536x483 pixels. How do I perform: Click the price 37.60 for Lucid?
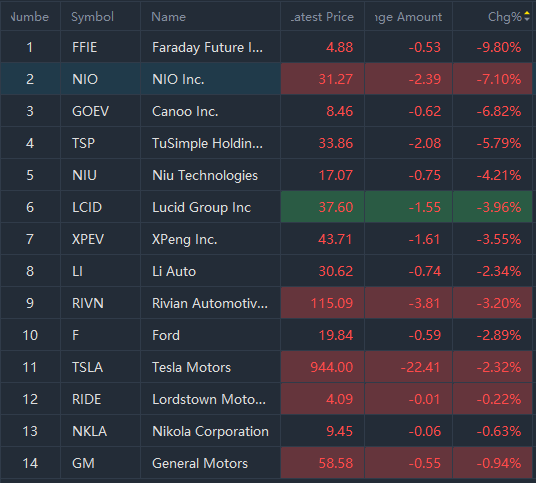pyautogui.click(x=336, y=207)
